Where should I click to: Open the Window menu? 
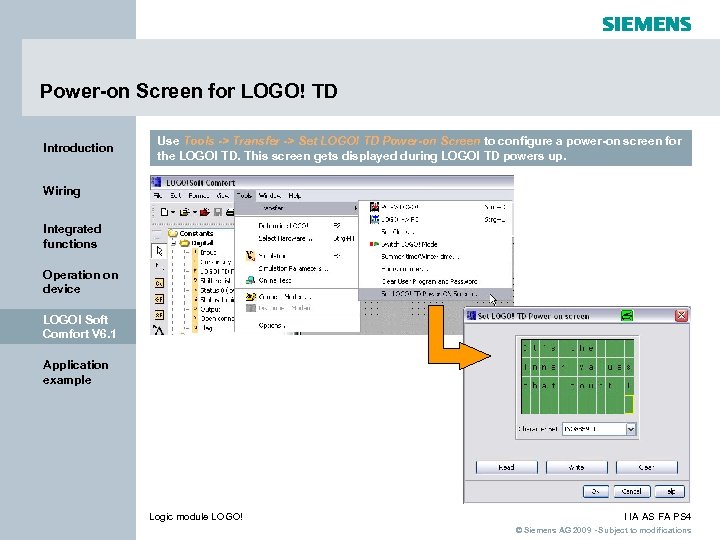point(270,196)
